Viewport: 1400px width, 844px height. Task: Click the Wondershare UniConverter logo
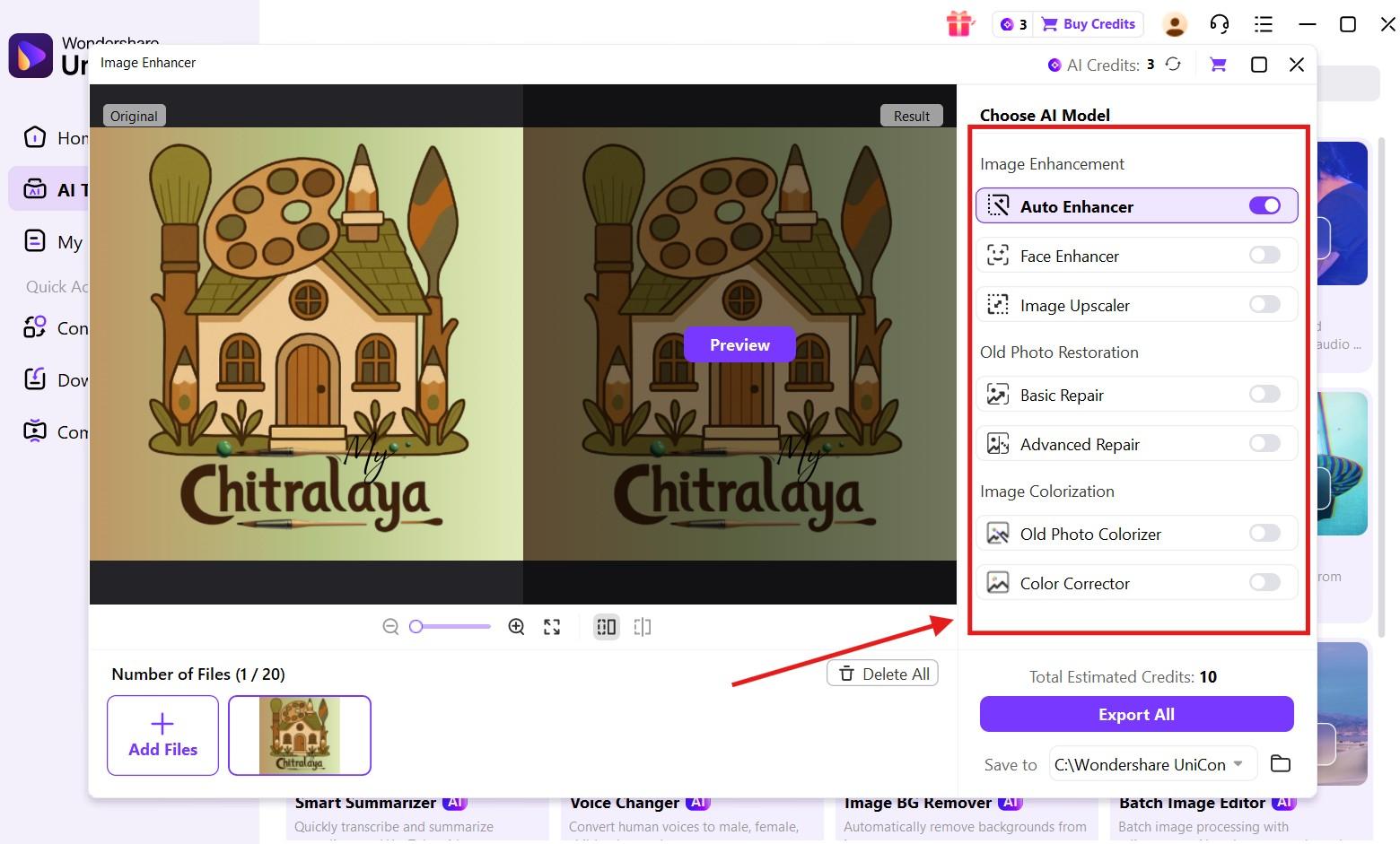point(31,56)
